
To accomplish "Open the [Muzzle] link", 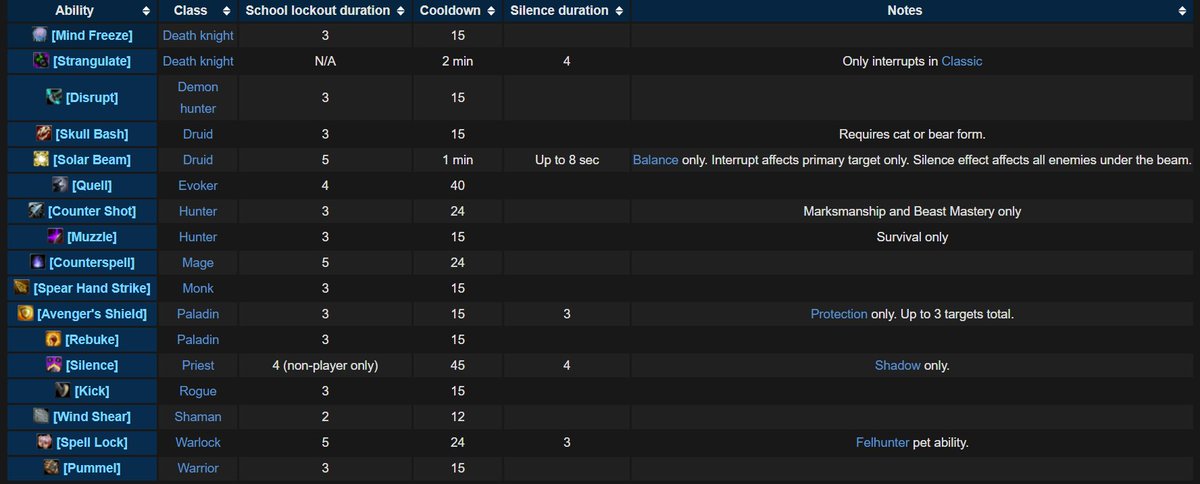I will click(x=92, y=237).
